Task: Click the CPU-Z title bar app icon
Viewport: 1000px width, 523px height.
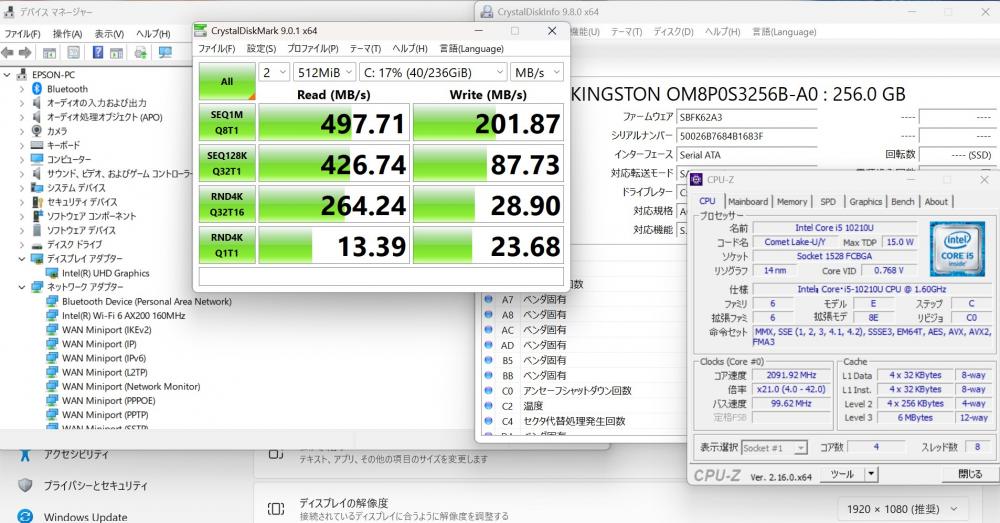Action: tap(696, 180)
